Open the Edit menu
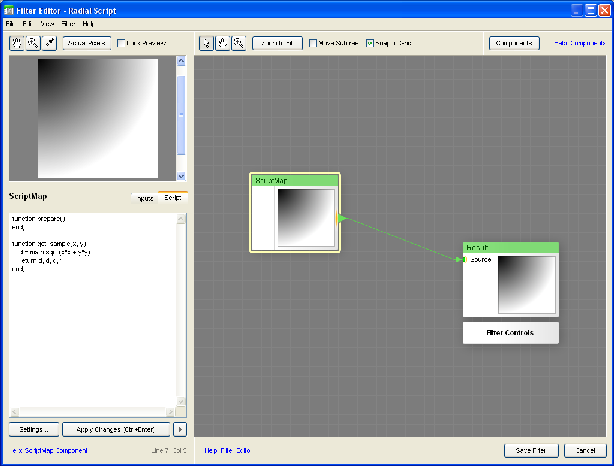614x466 pixels. click(27, 24)
